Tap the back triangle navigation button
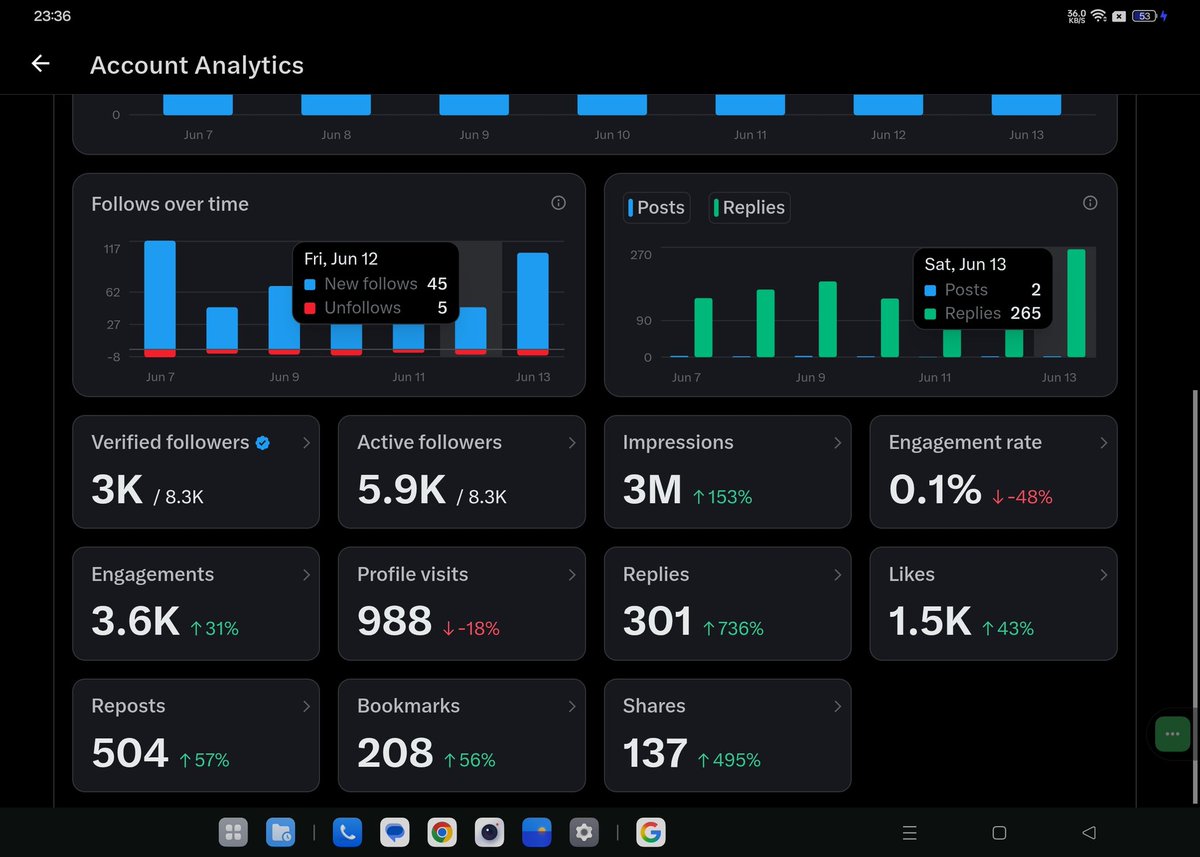1200x857 pixels. 1089,833
